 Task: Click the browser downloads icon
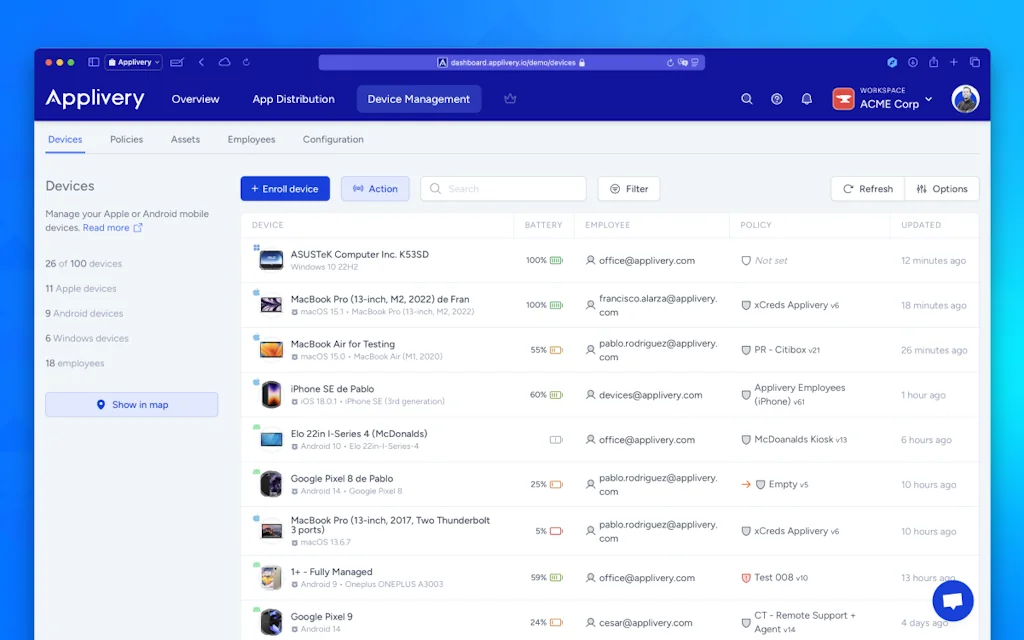912,62
